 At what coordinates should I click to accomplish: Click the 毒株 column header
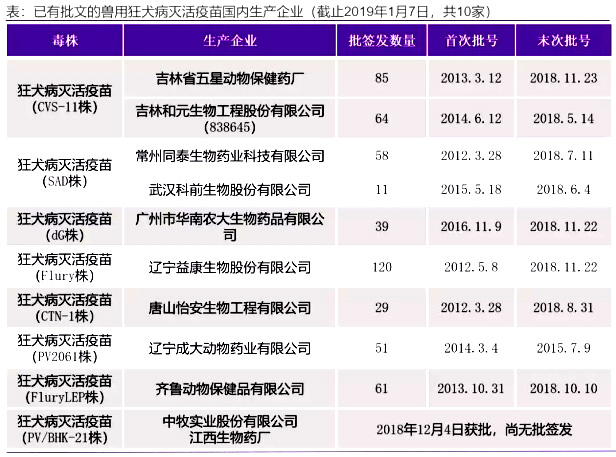65,40
